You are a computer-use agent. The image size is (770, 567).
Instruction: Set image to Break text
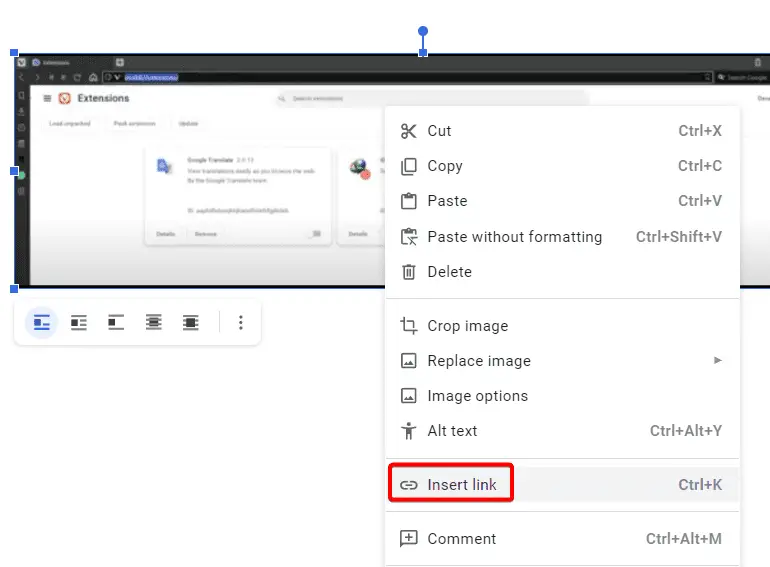click(116, 323)
